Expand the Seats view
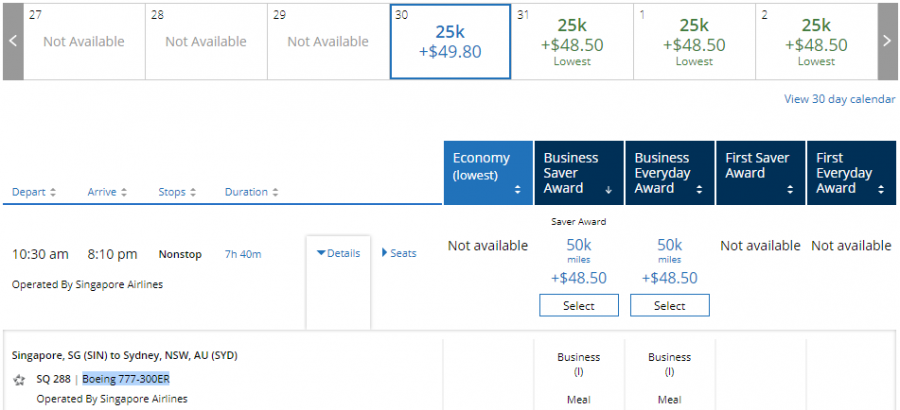The image size is (900, 410). point(399,253)
